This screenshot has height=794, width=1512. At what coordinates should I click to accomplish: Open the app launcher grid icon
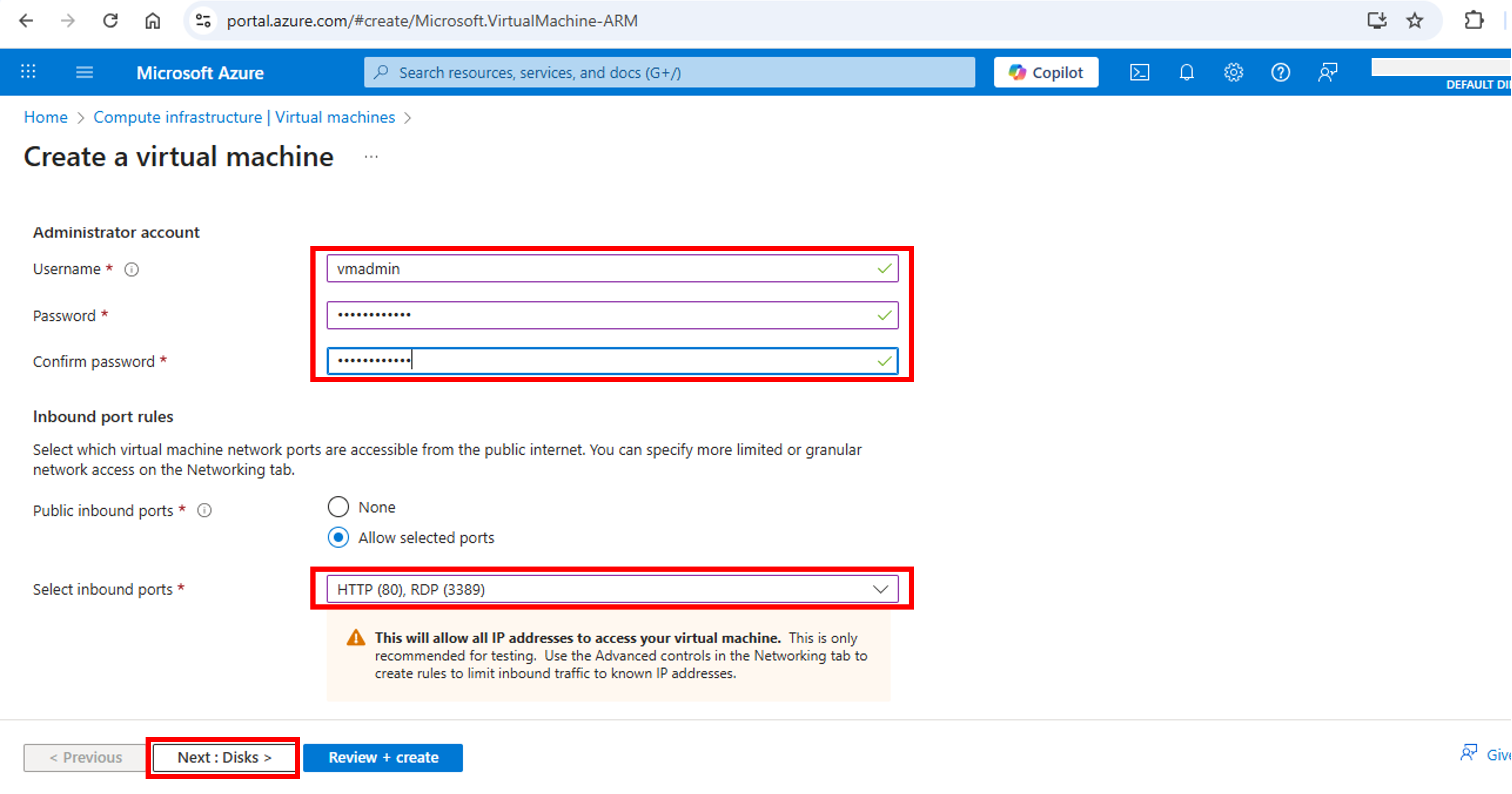[28, 71]
